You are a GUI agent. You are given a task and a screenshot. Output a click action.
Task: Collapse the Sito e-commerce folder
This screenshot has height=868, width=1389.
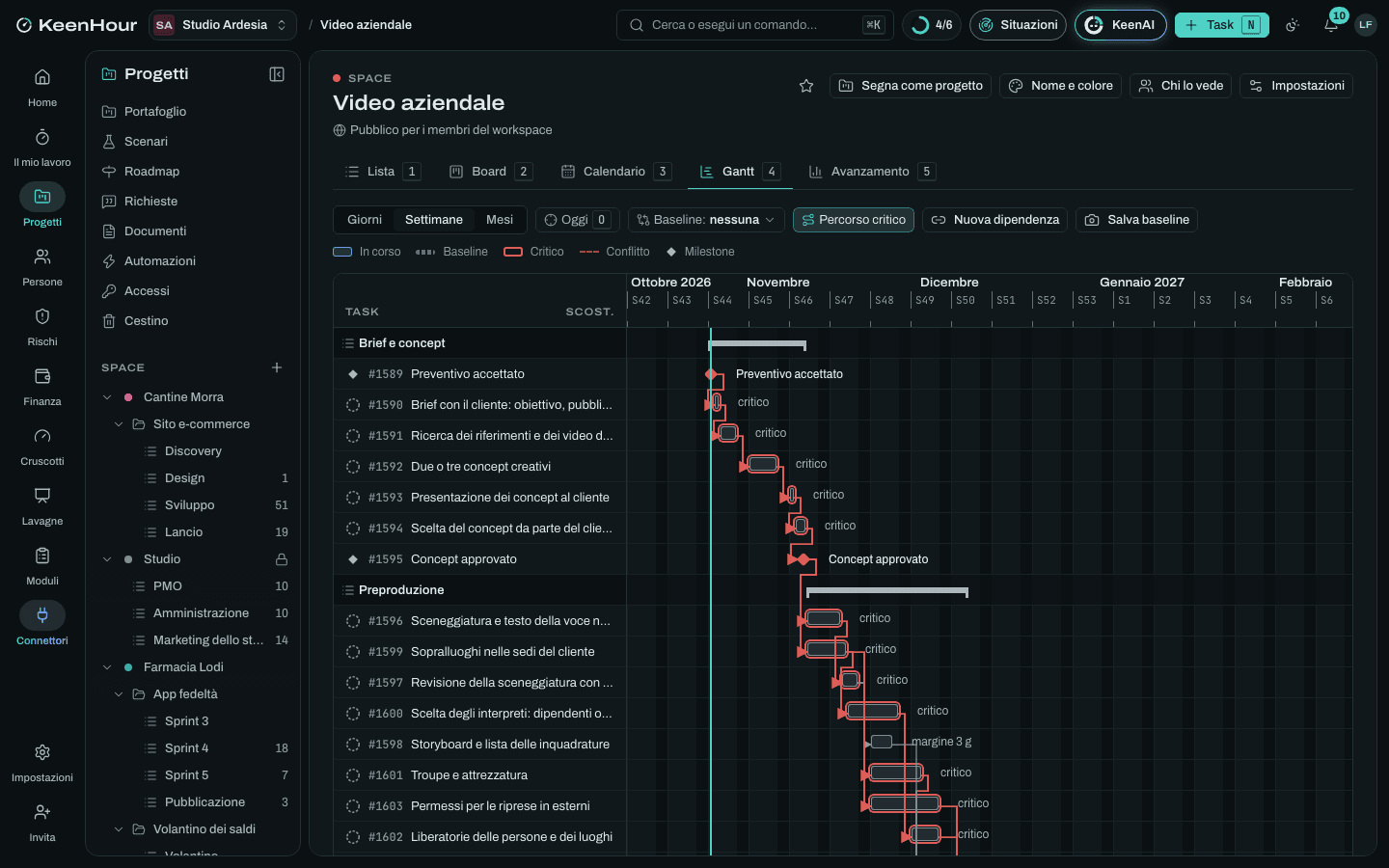(x=119, y=424)
